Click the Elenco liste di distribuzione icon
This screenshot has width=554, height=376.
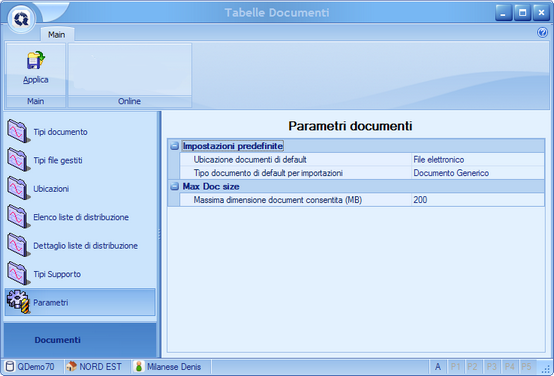(18, 217)
